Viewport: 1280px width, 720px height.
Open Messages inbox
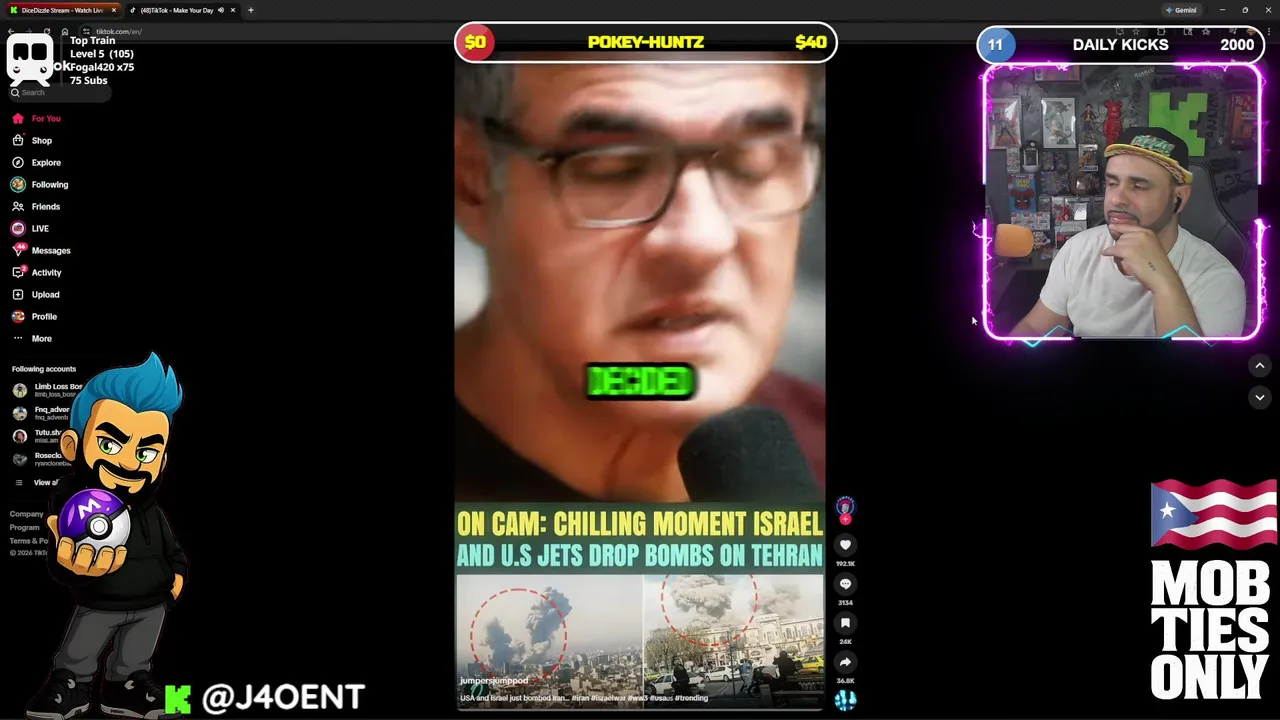[x=41, y=250]
